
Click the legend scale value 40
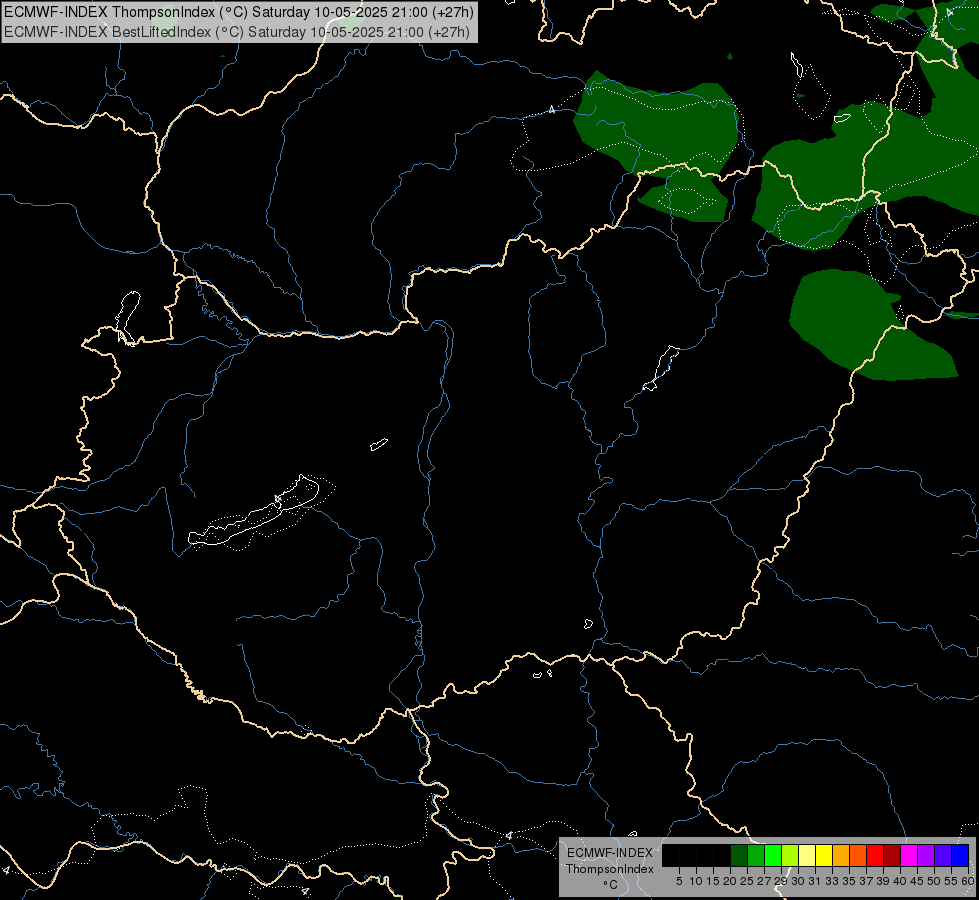coord(900,881)
